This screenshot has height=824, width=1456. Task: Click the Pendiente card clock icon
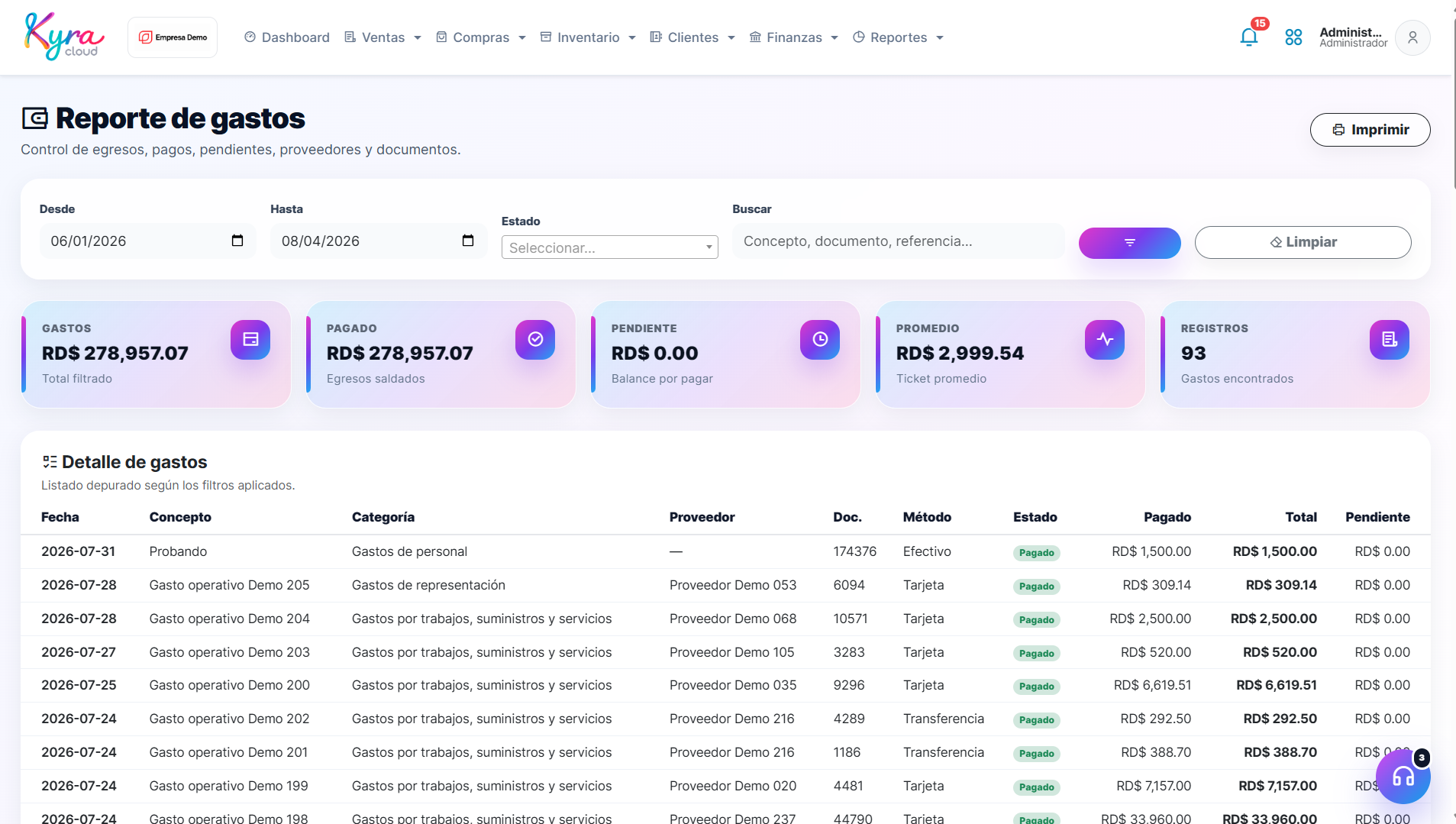(820, 340)
